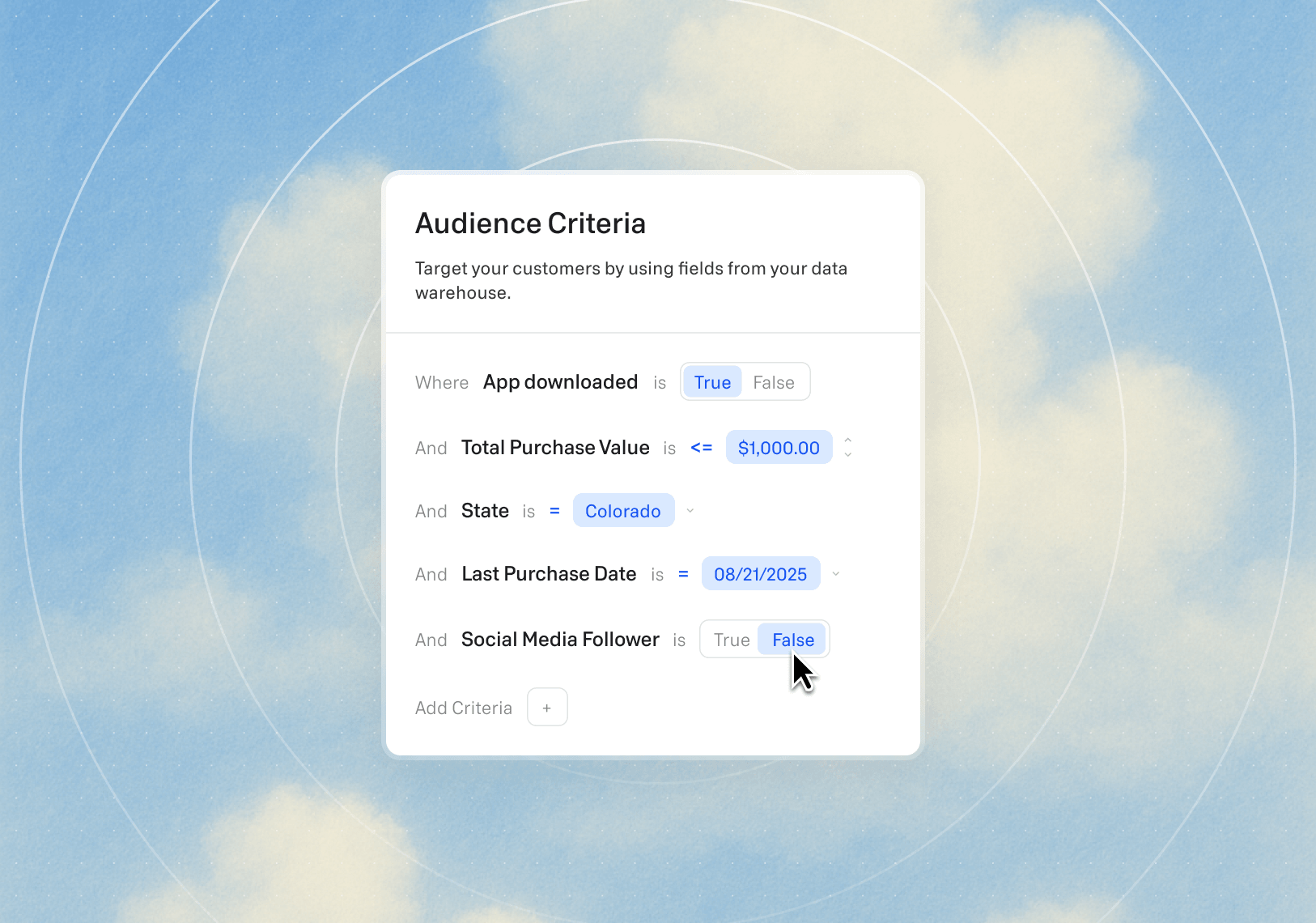Viewport: 1316px width, 923px height.
Task: Change the <= operator for Total Purchase Value
Action: (x=701, y=448)
